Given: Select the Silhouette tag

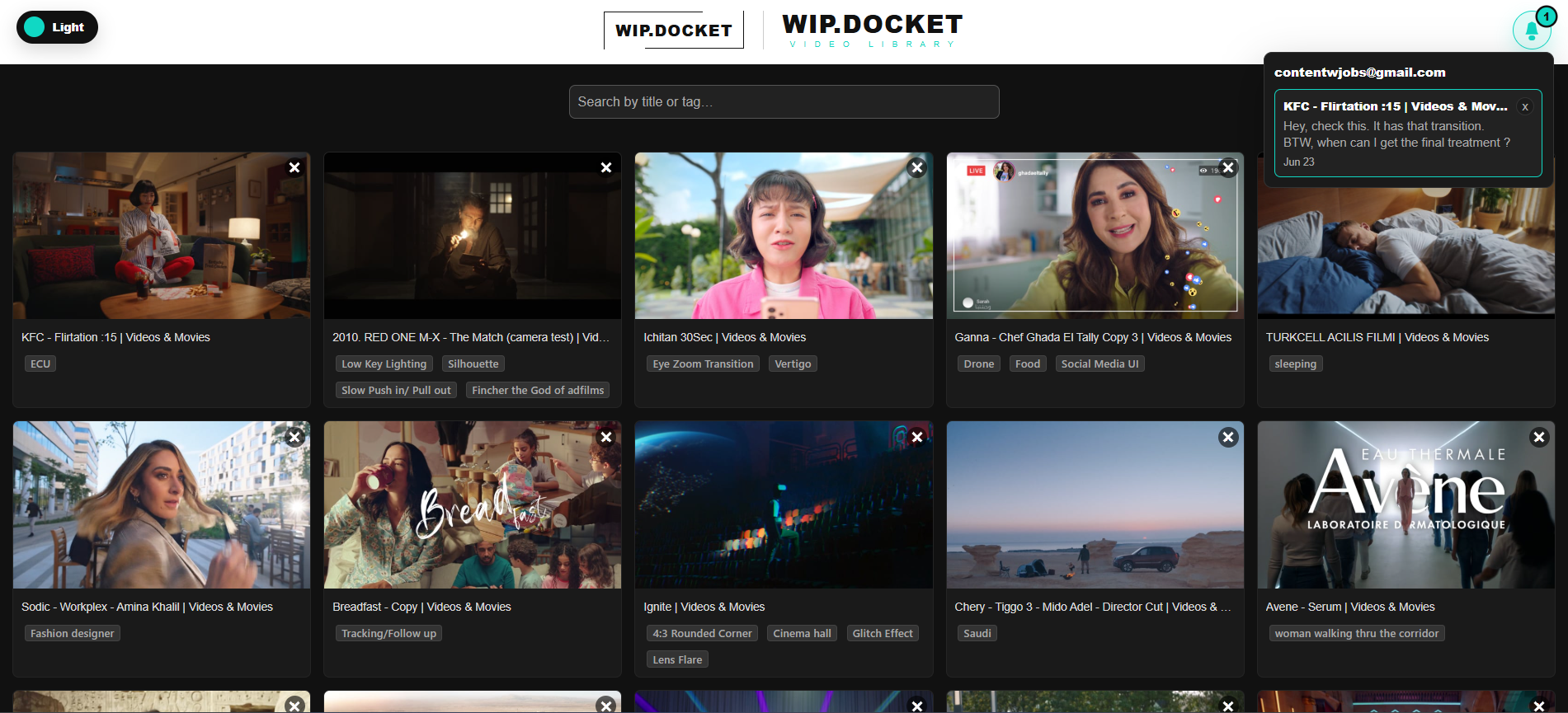Looking at the screenshot, I should tap(473, 364).
